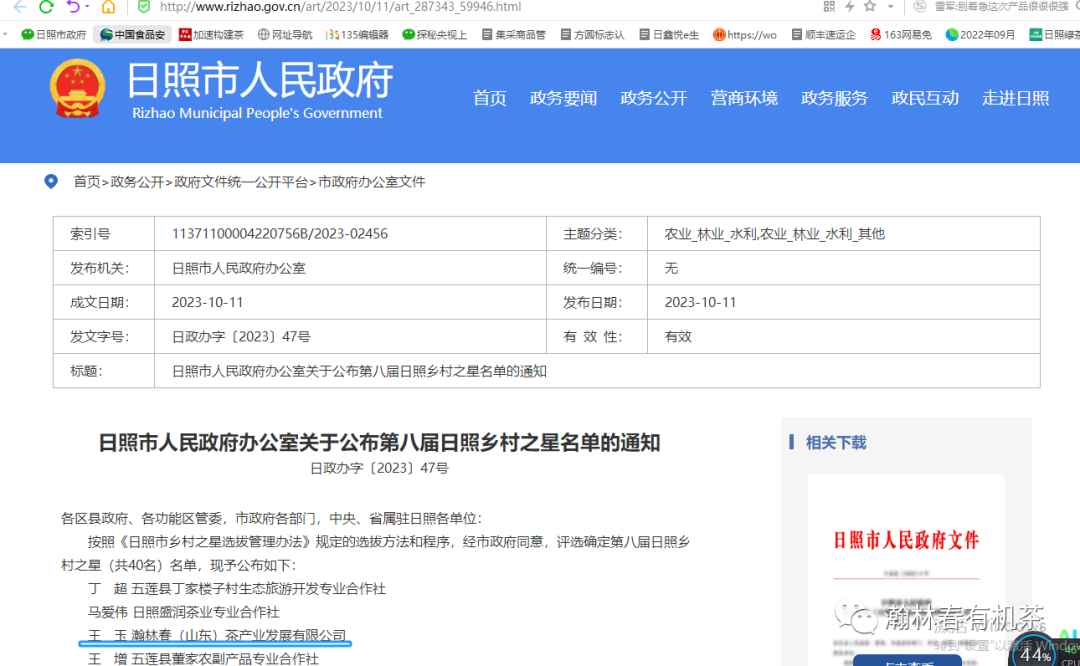The width and height of the screenshot is (1080, 666).
Task: Open the 政务公开 navigation menu
Action: tap(653, 98)
